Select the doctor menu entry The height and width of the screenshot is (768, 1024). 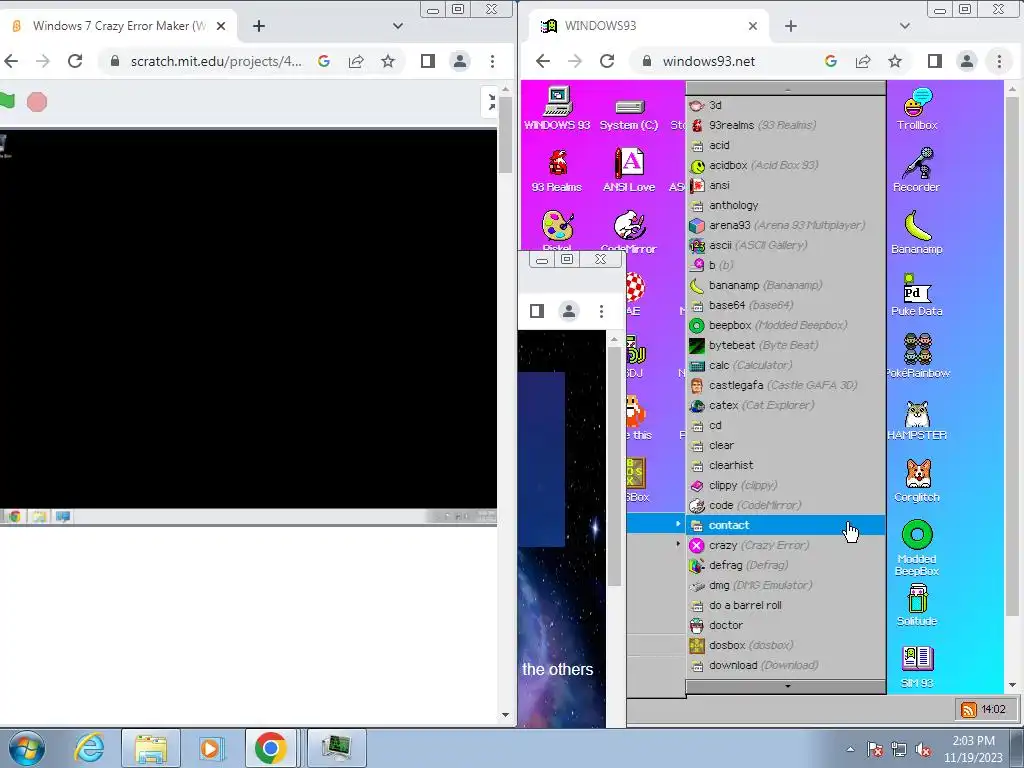786,625
